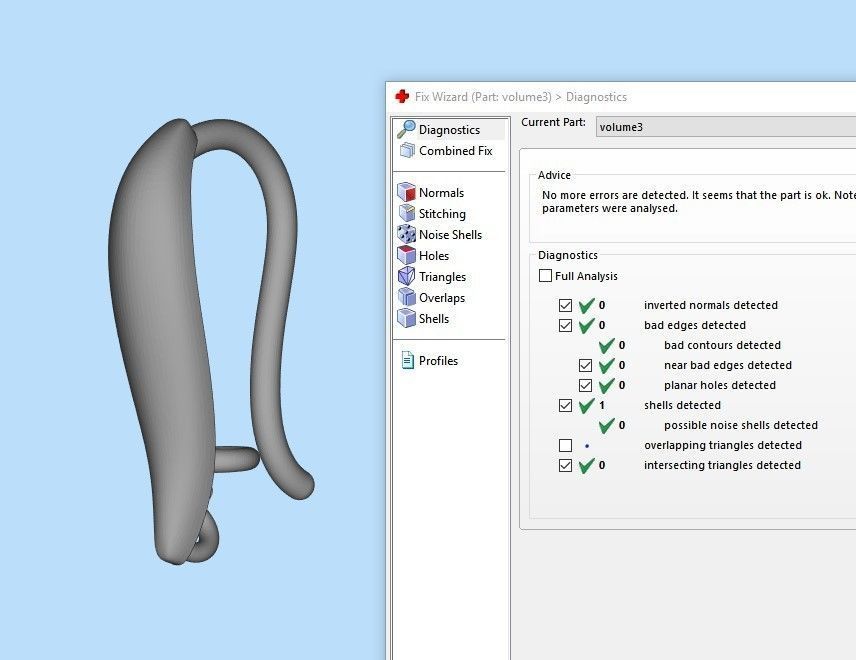Click 'bad contours detected' text

pyautogui.click(x=722, y=345)
